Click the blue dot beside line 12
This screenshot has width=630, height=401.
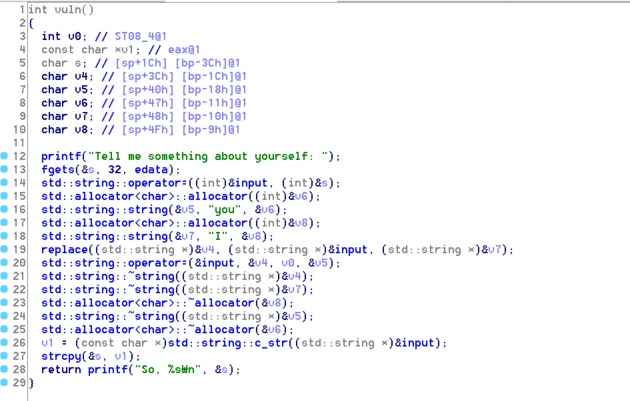(4, 156)
